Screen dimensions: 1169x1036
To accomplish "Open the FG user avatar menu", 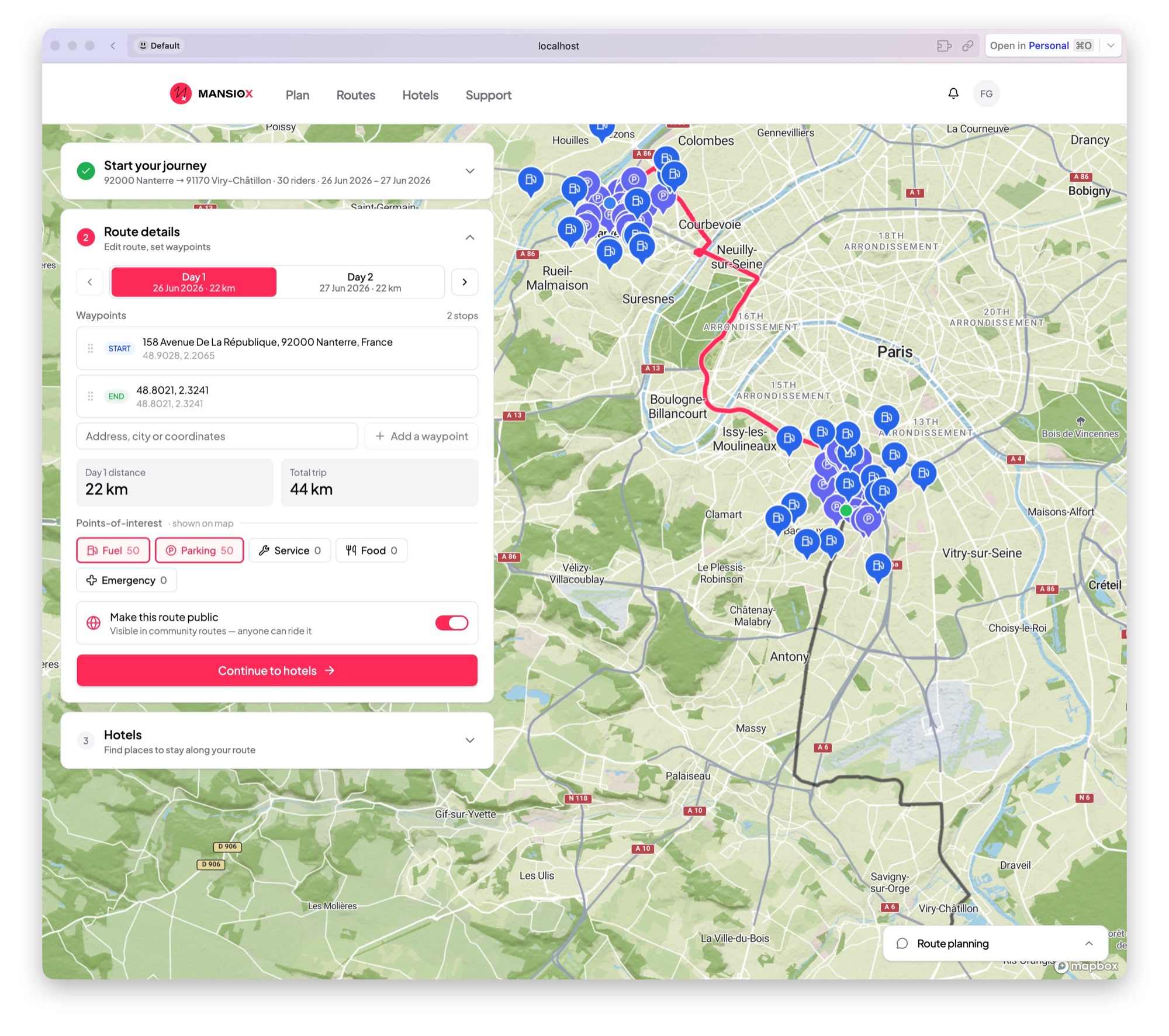I will coord(986,93).
